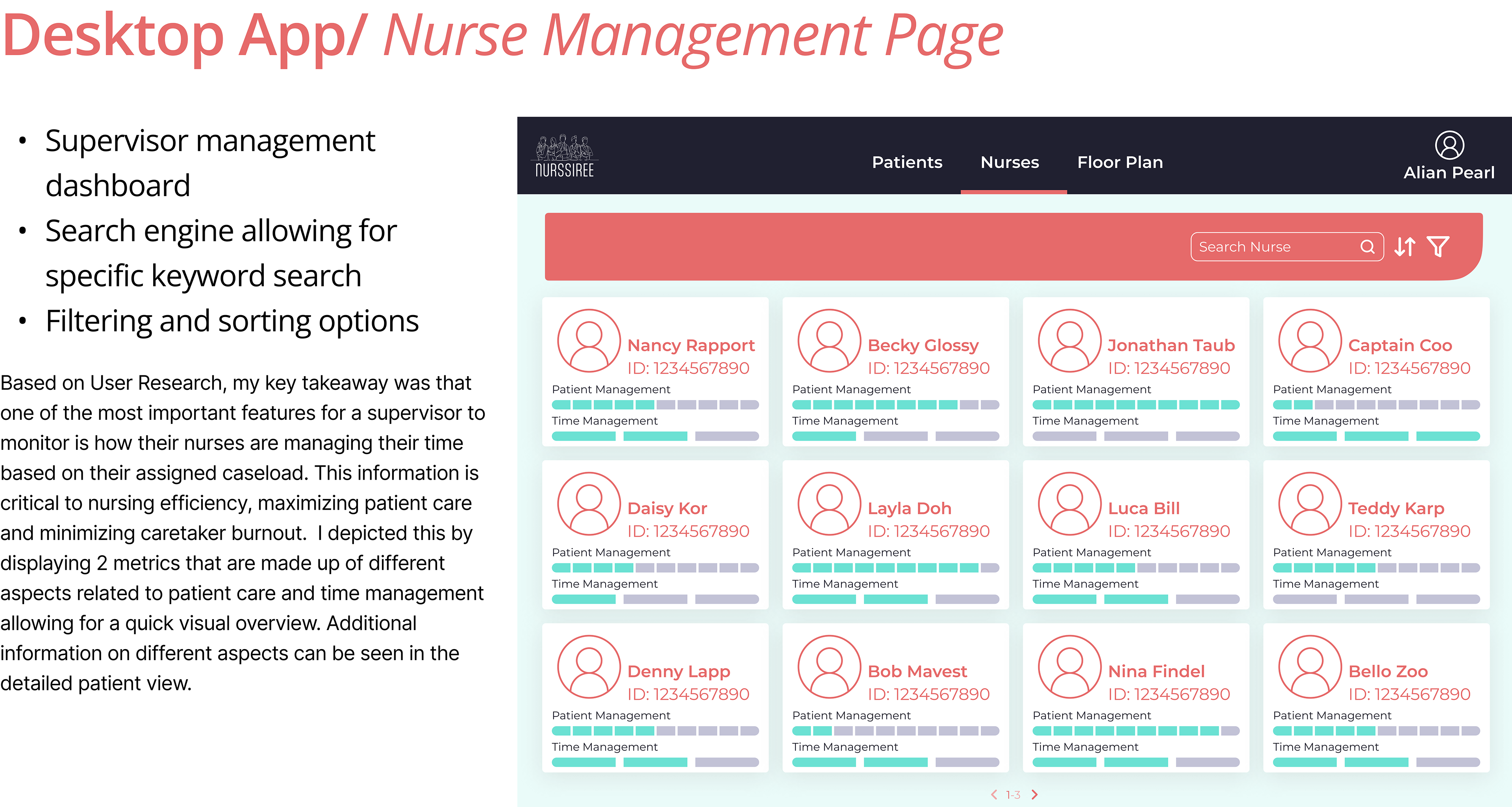
Task: Click Luca Bill's avatar icon
Action: point(1069,504)
